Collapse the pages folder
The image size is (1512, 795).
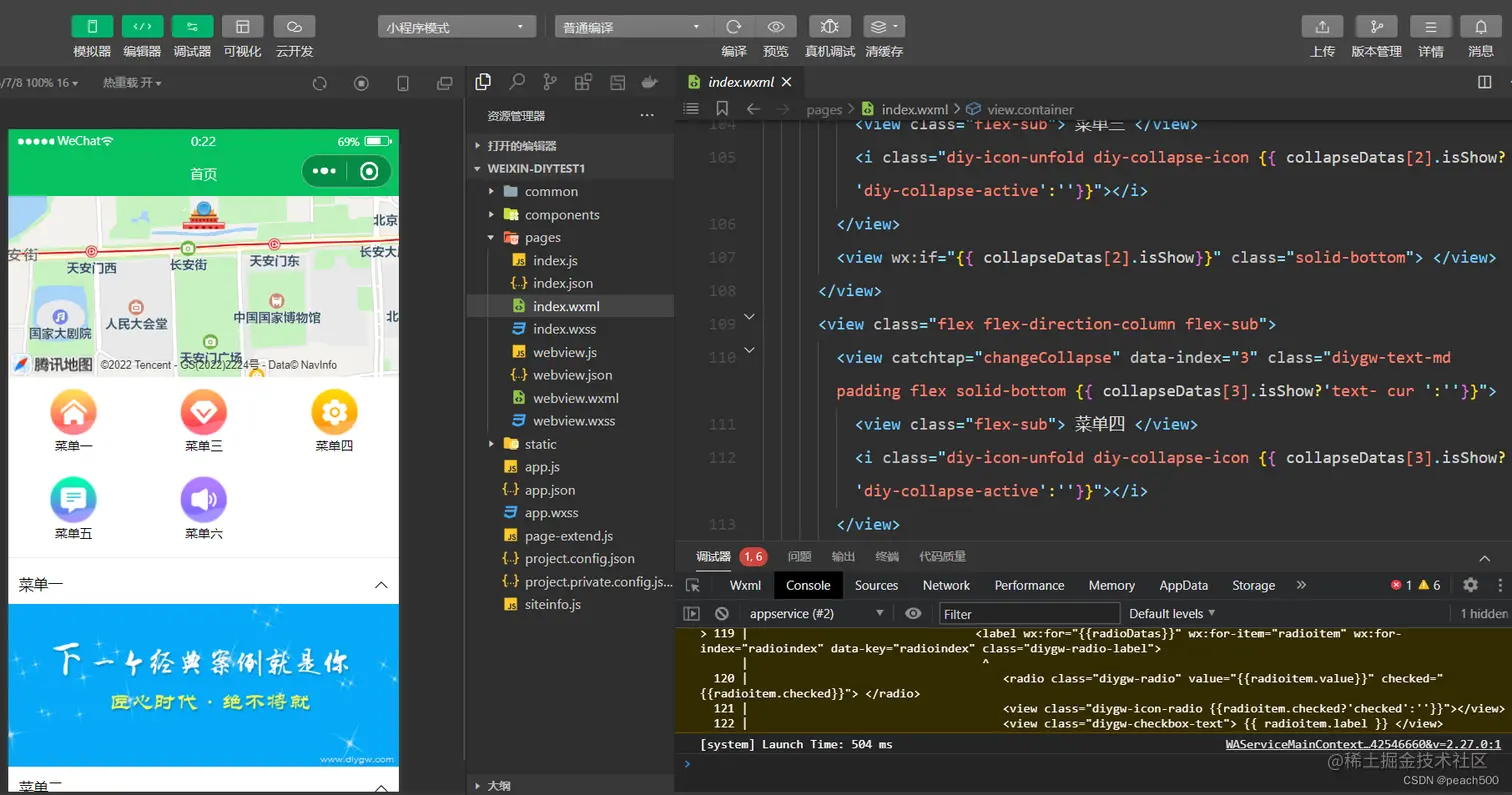point(571,237)
